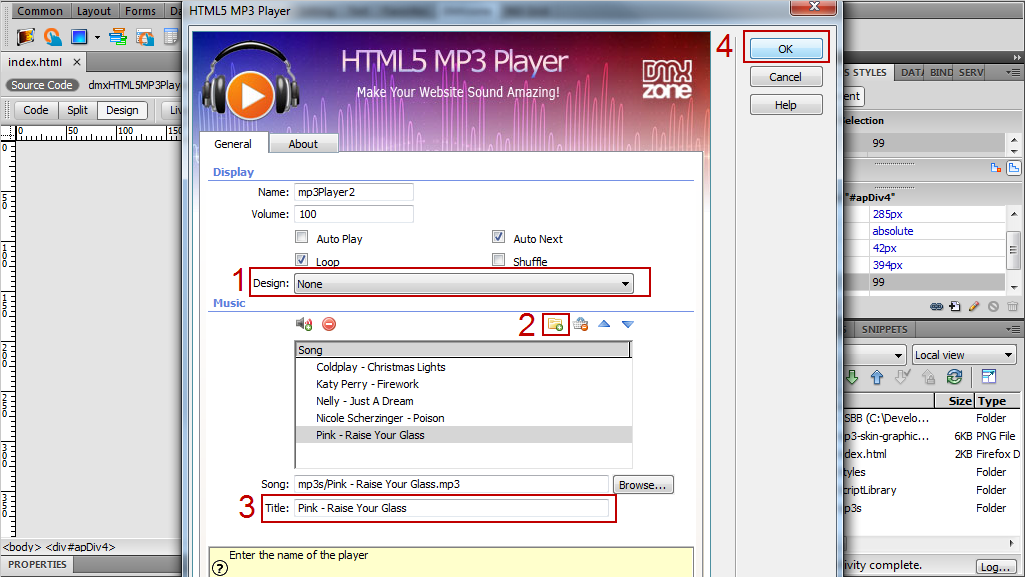Click the stacked colored panels icon in Insert bar
This screenshot has width=1025, height=577.
coord(118,37)
